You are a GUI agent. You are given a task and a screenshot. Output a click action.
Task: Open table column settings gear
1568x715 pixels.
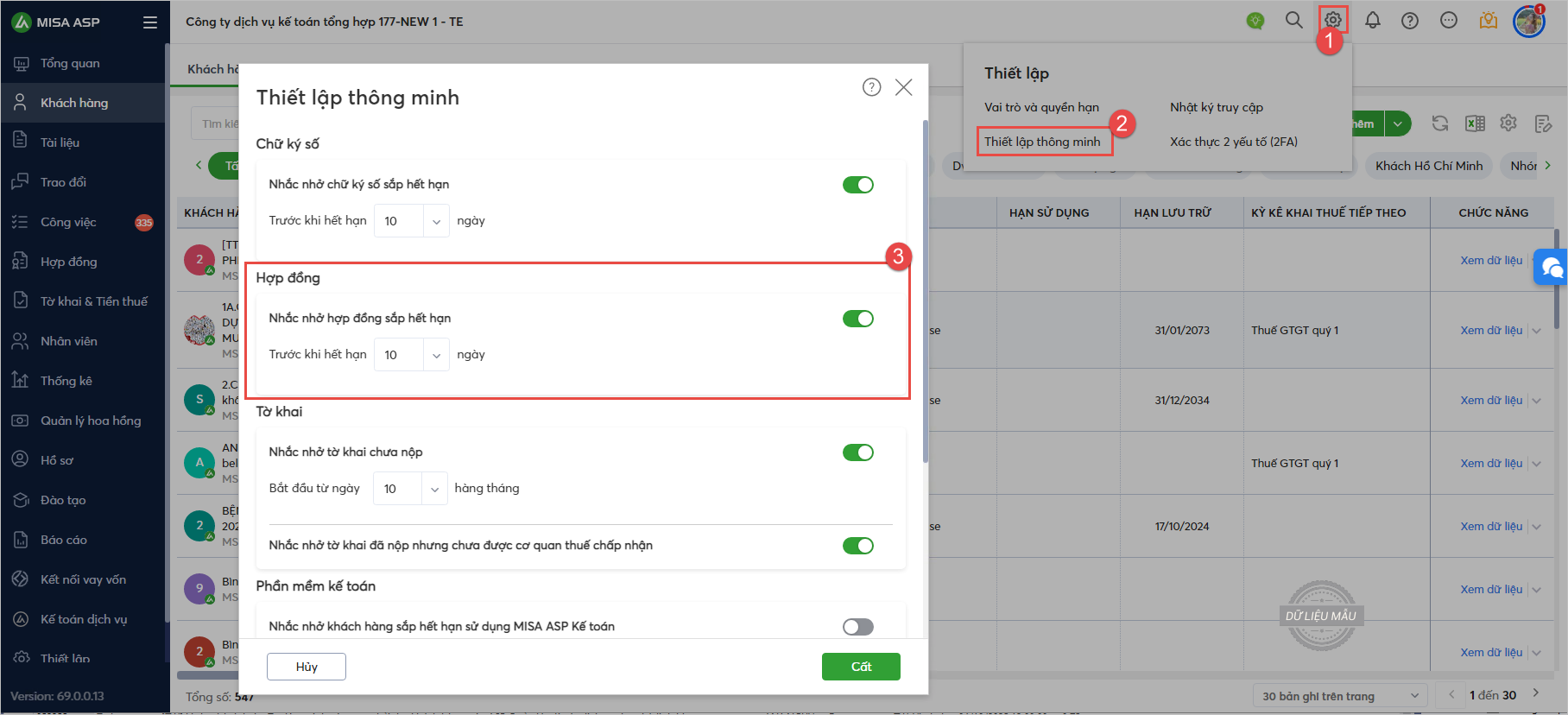(1508, 123)
